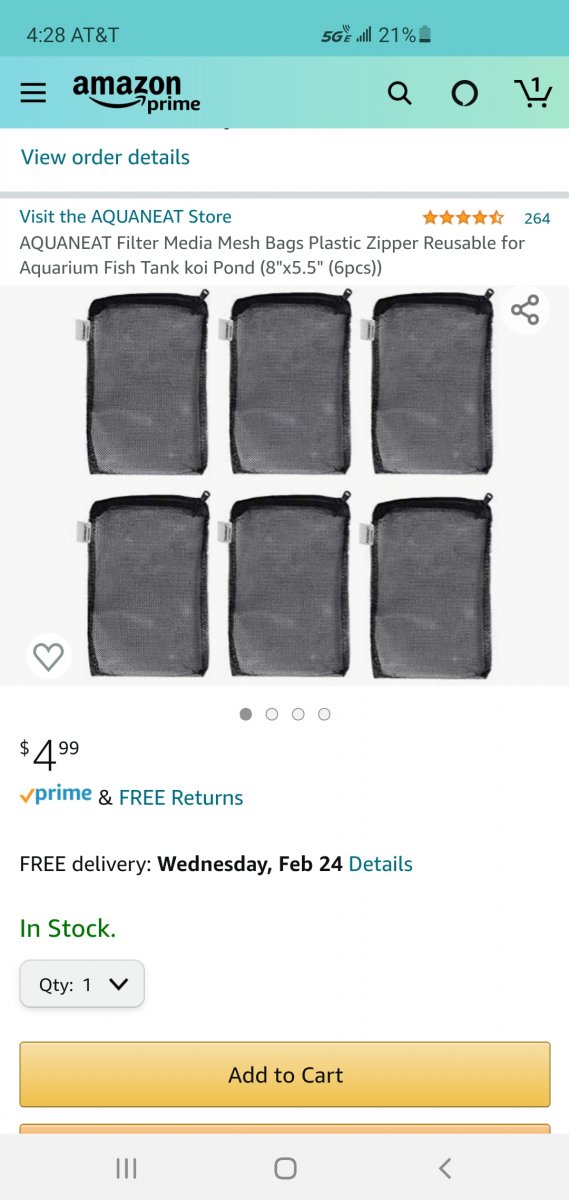This screenshot has height=1200, width=569.
Task: Open the shopping cart icon
Action: pos(534,92)
